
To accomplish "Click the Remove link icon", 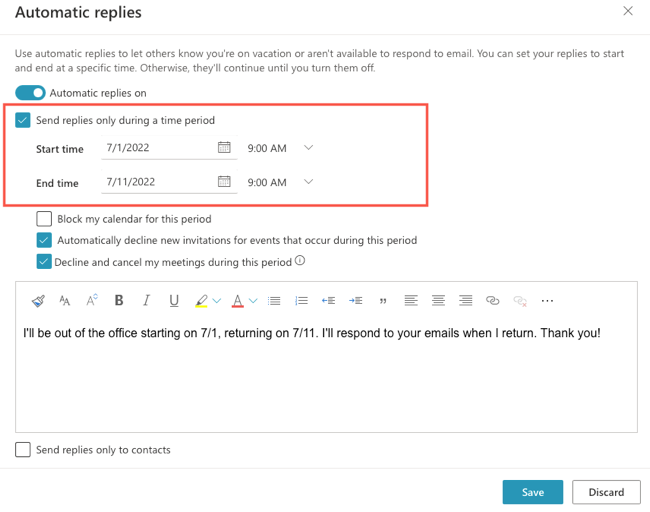I will [520, 301].
